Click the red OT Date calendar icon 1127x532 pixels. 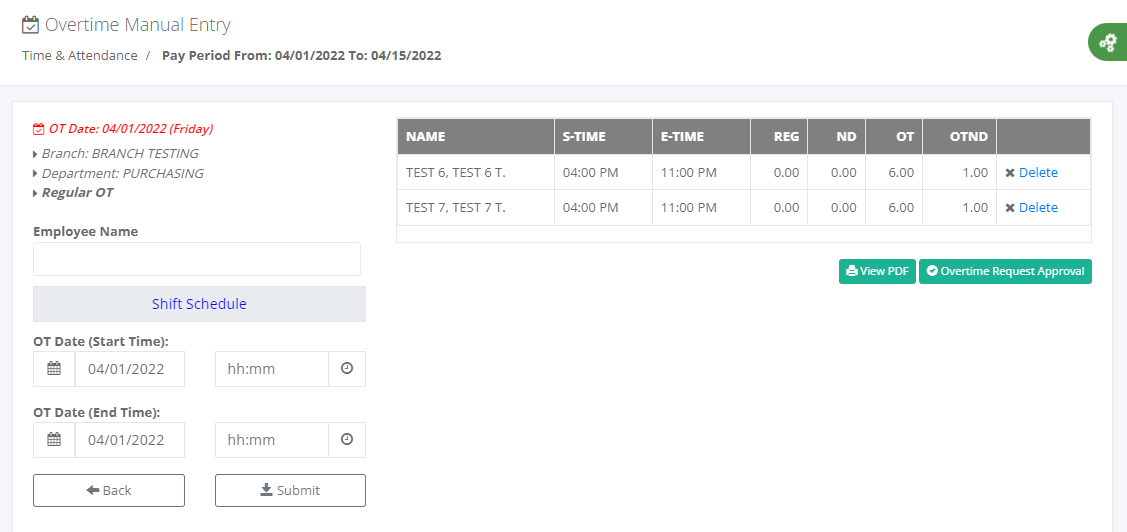(x=38, y=129)
